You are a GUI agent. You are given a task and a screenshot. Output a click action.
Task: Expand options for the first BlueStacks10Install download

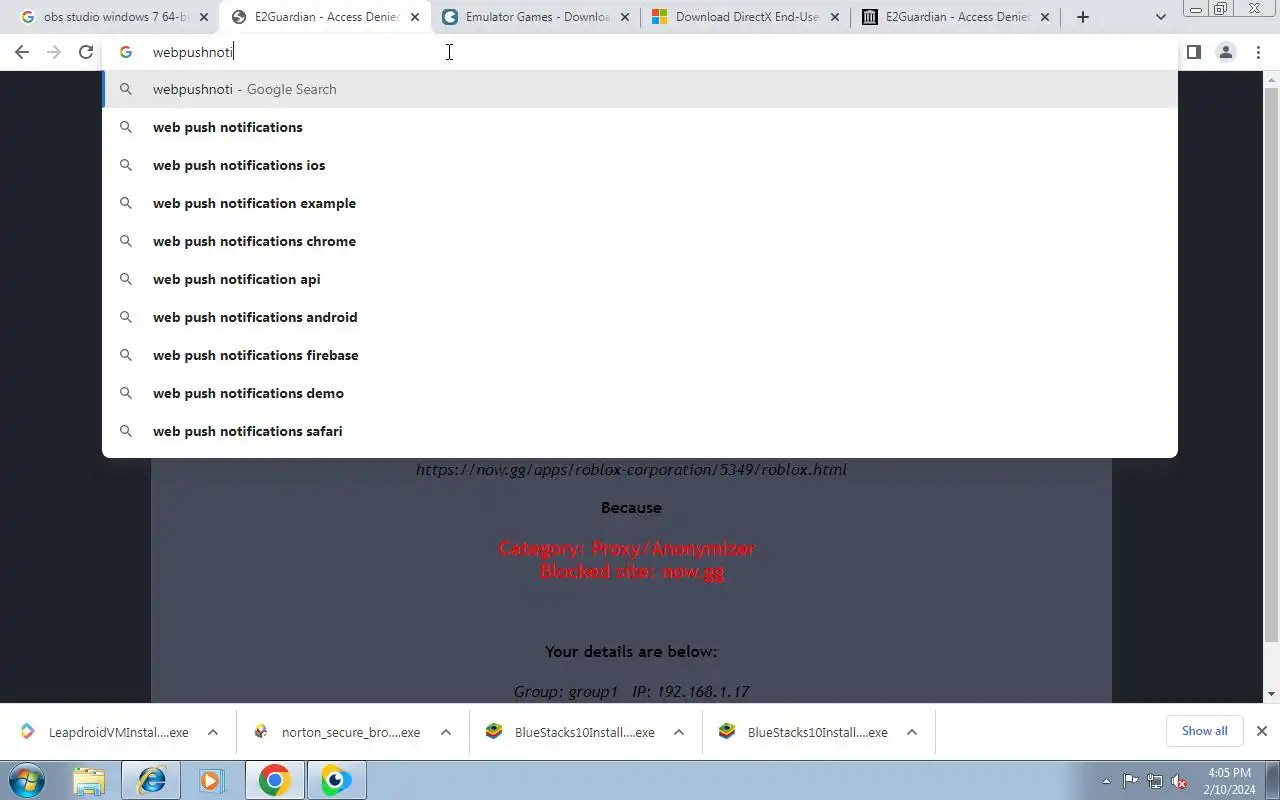(679, 732)
